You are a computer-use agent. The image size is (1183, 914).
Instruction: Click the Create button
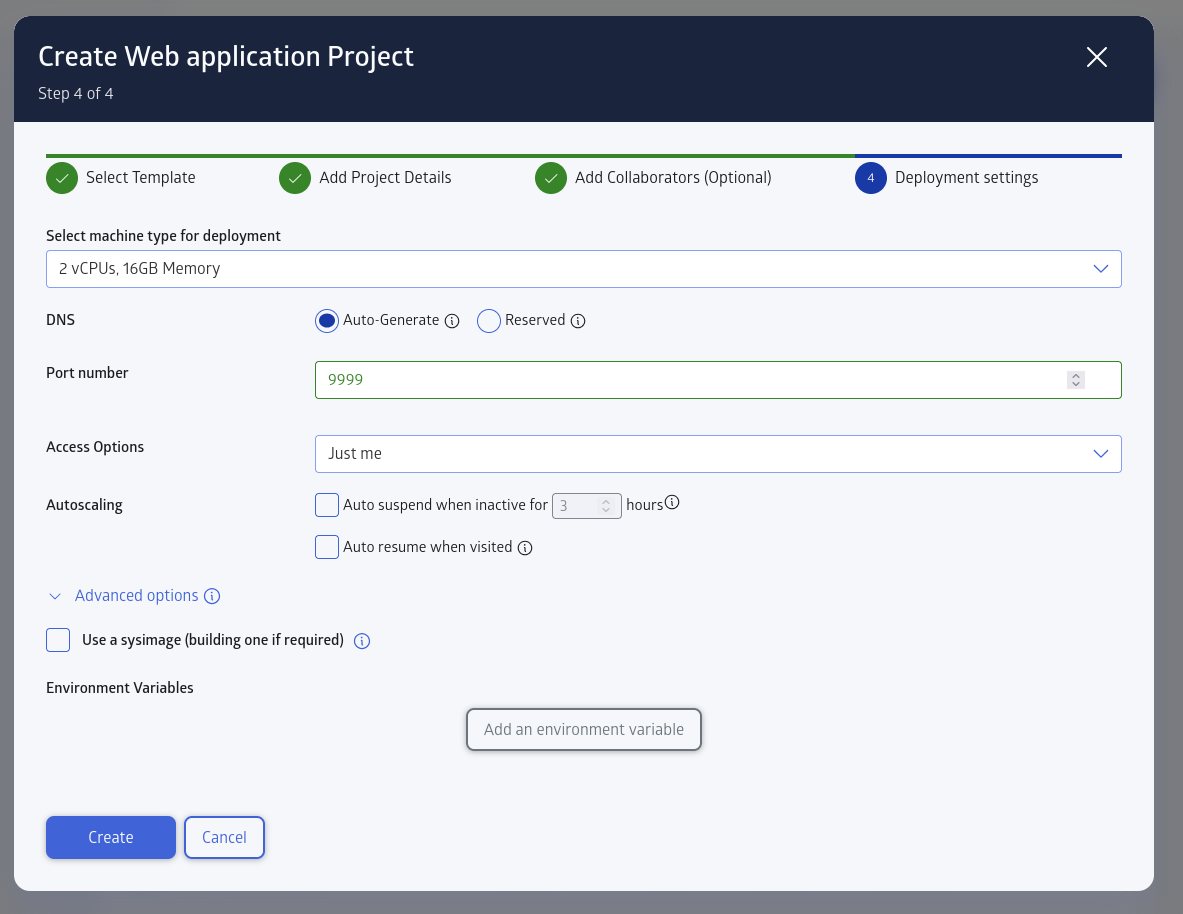click(111, 837)
